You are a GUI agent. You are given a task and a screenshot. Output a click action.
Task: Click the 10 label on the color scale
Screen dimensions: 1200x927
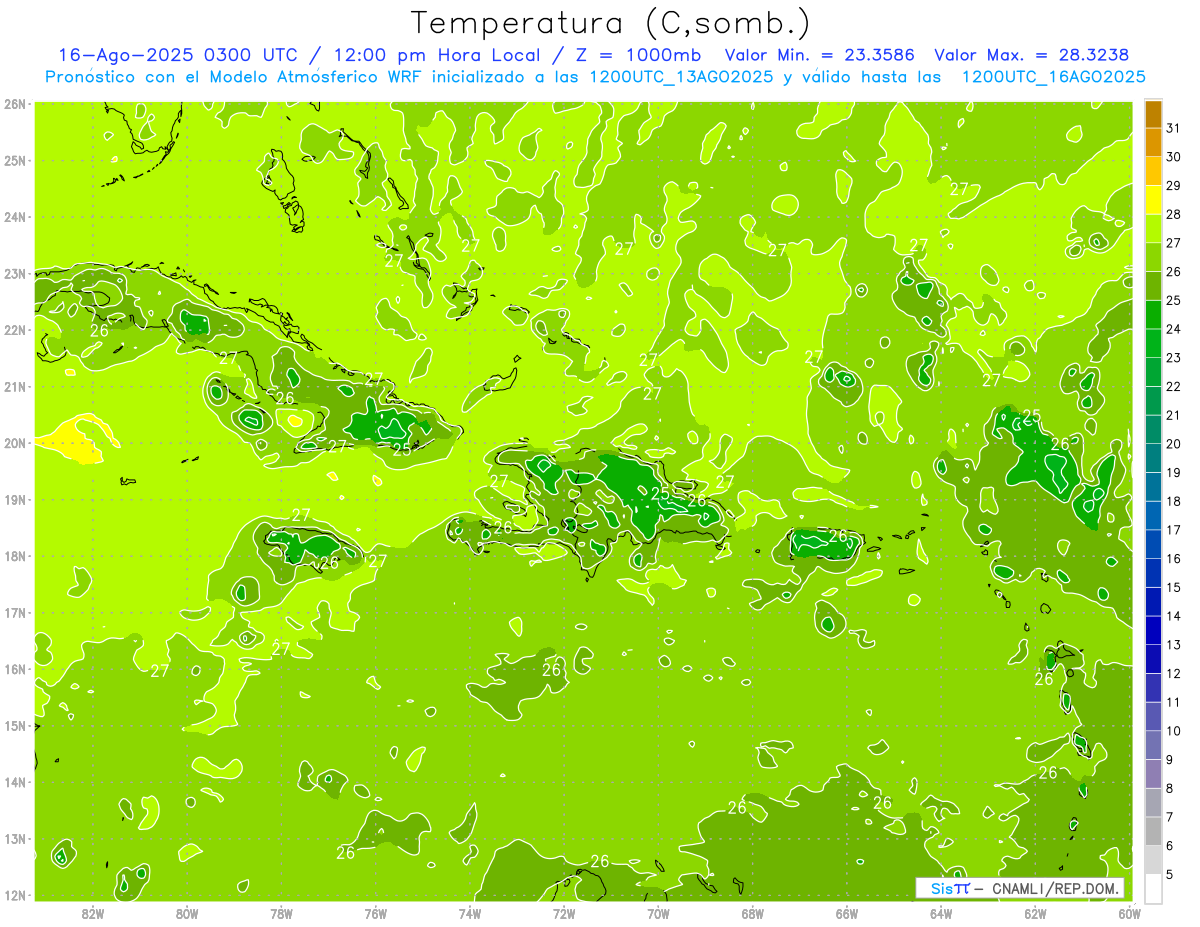pos(1174,731)
